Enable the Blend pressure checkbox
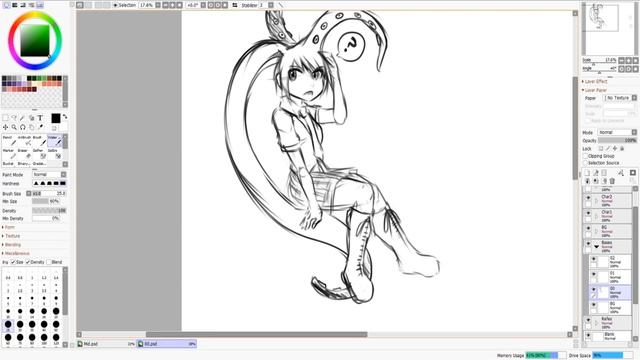Image resolution: width=640 pixels, height=360 pixels. 49,262
